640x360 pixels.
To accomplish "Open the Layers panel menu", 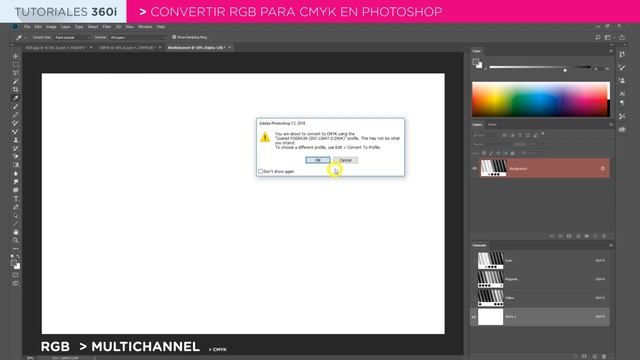I will (x=611, y=124).
